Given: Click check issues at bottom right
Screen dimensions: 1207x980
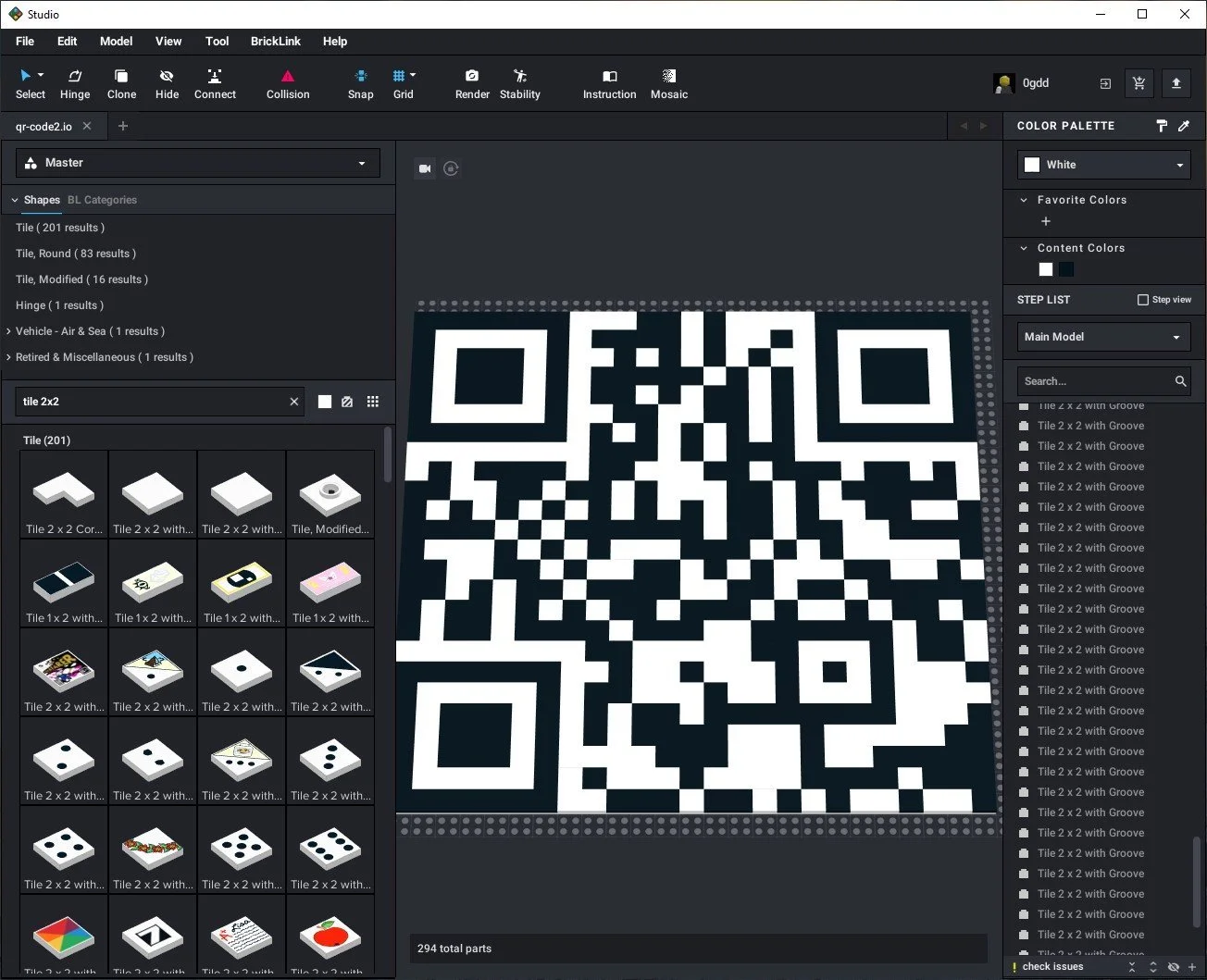Looking at the screenshot, I should click(1052, 966).
